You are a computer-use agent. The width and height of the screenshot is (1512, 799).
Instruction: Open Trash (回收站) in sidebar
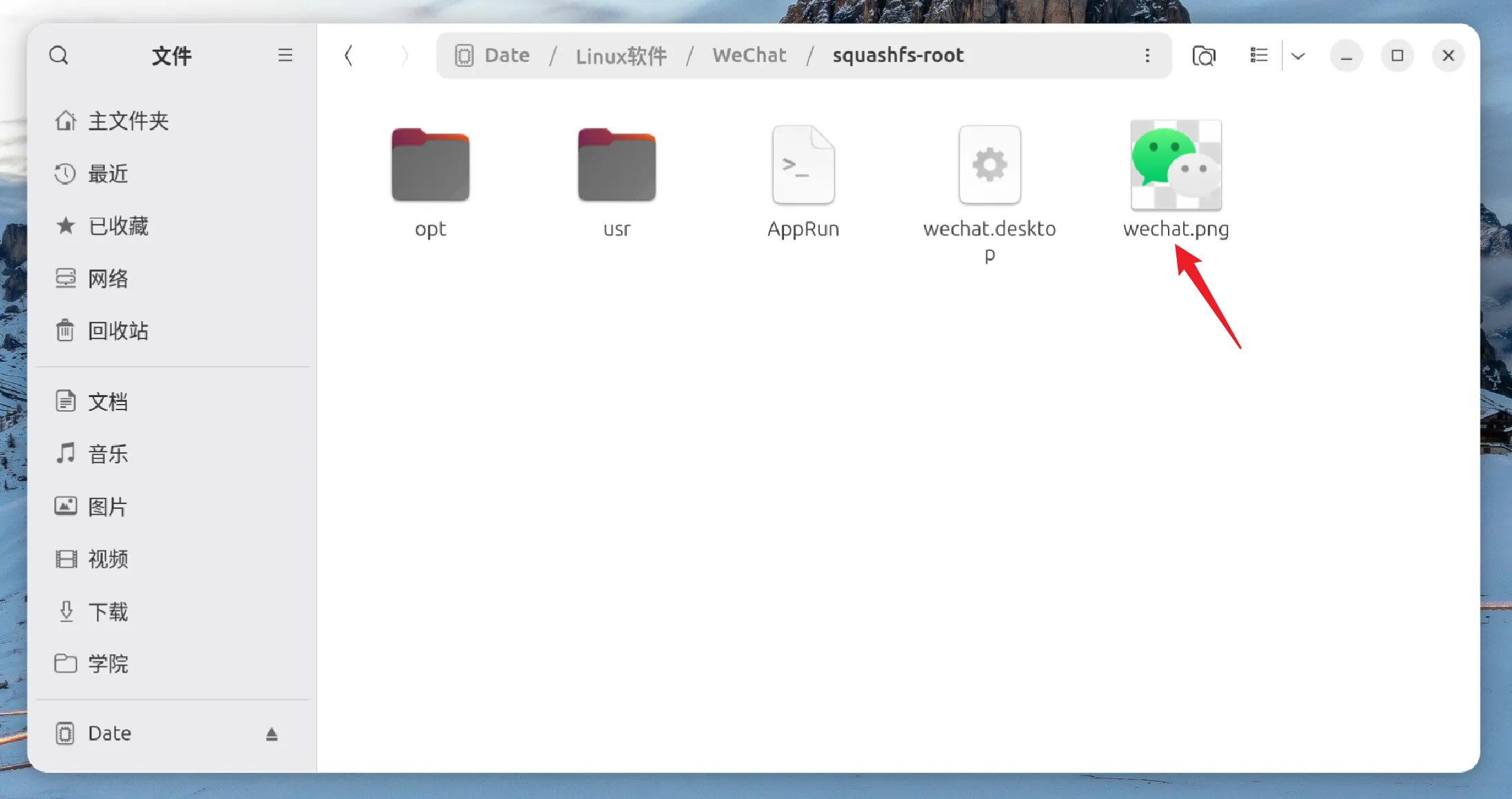[x=173, y=331]
